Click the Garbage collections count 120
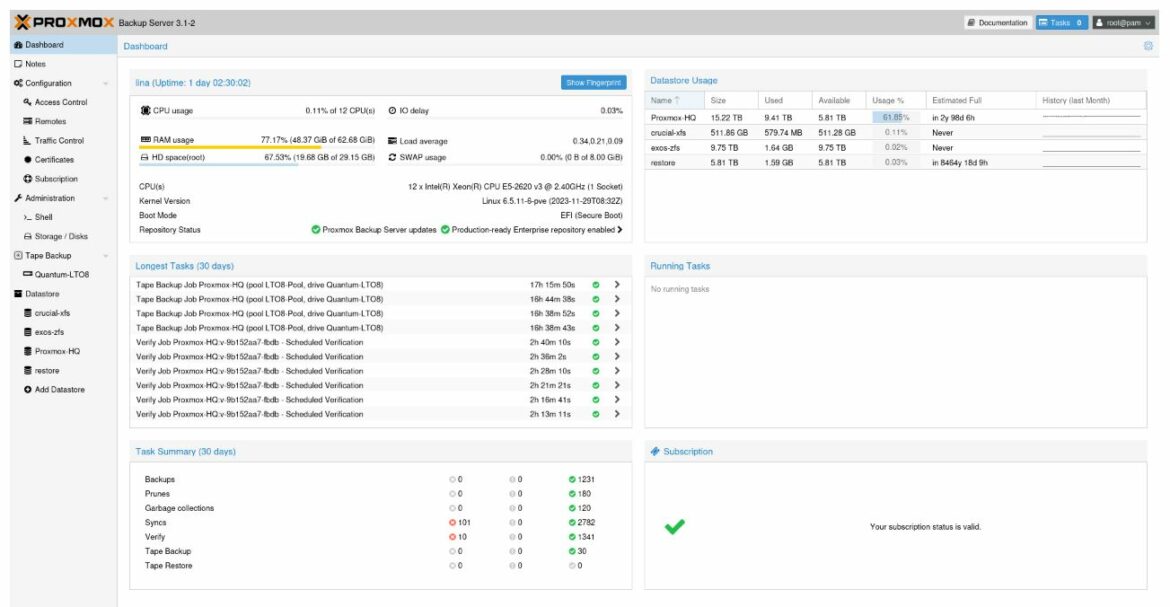This screenshot has width=1170, height=607. [x=584, y=508]
